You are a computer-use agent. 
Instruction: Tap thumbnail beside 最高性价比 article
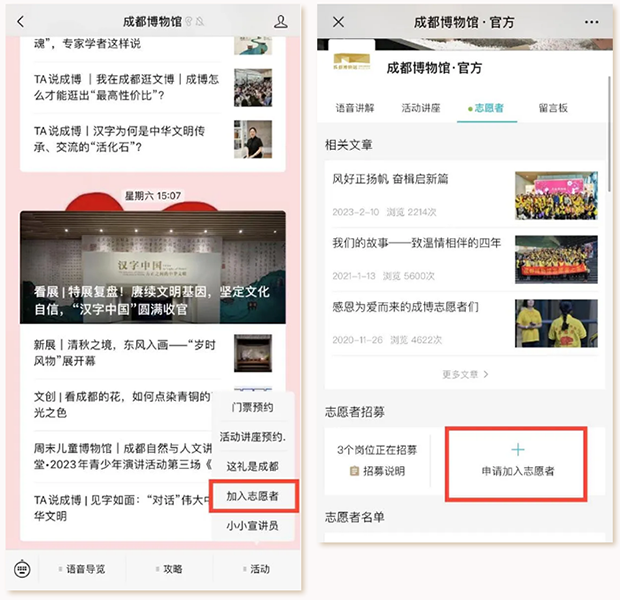click(253, 87)
